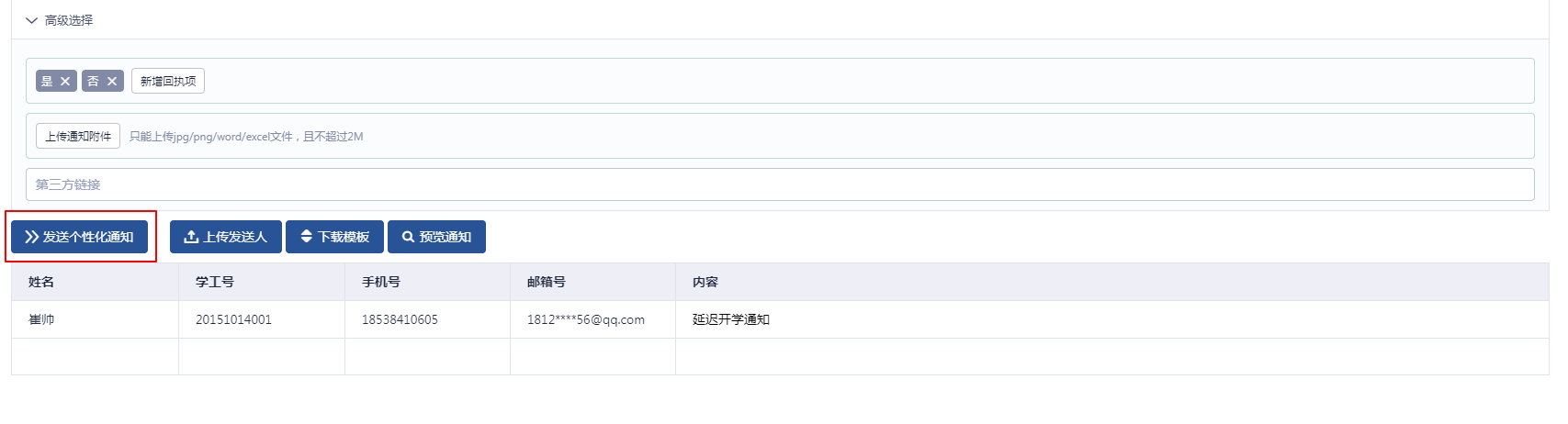
Task: Click the up-down arrow icon on 下载模板
Action: point(307,237)
